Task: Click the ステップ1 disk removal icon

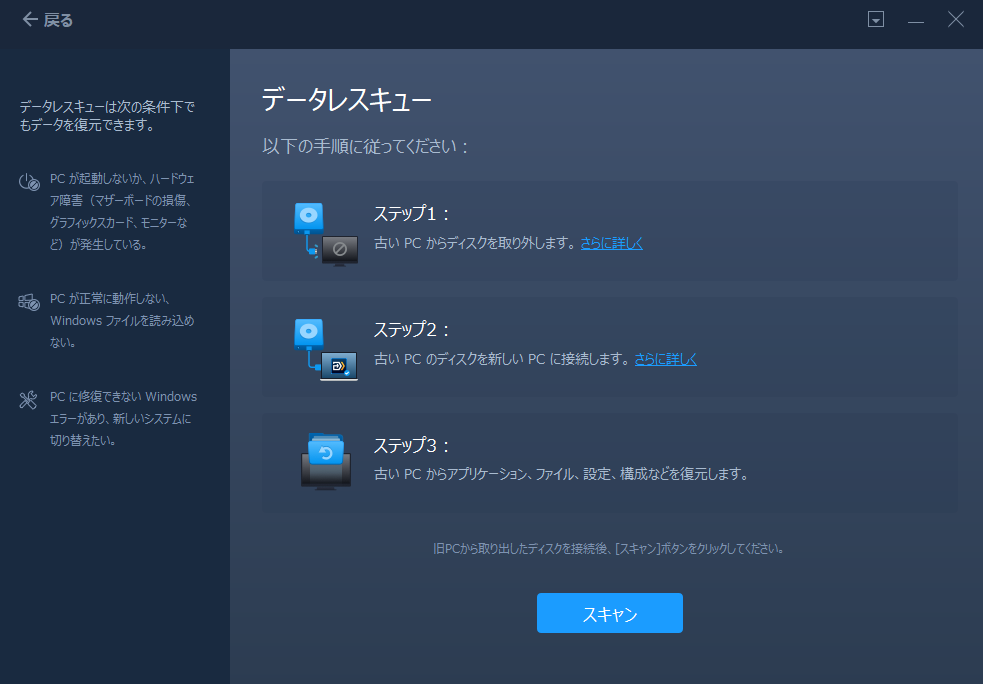Action: [326, 234]
